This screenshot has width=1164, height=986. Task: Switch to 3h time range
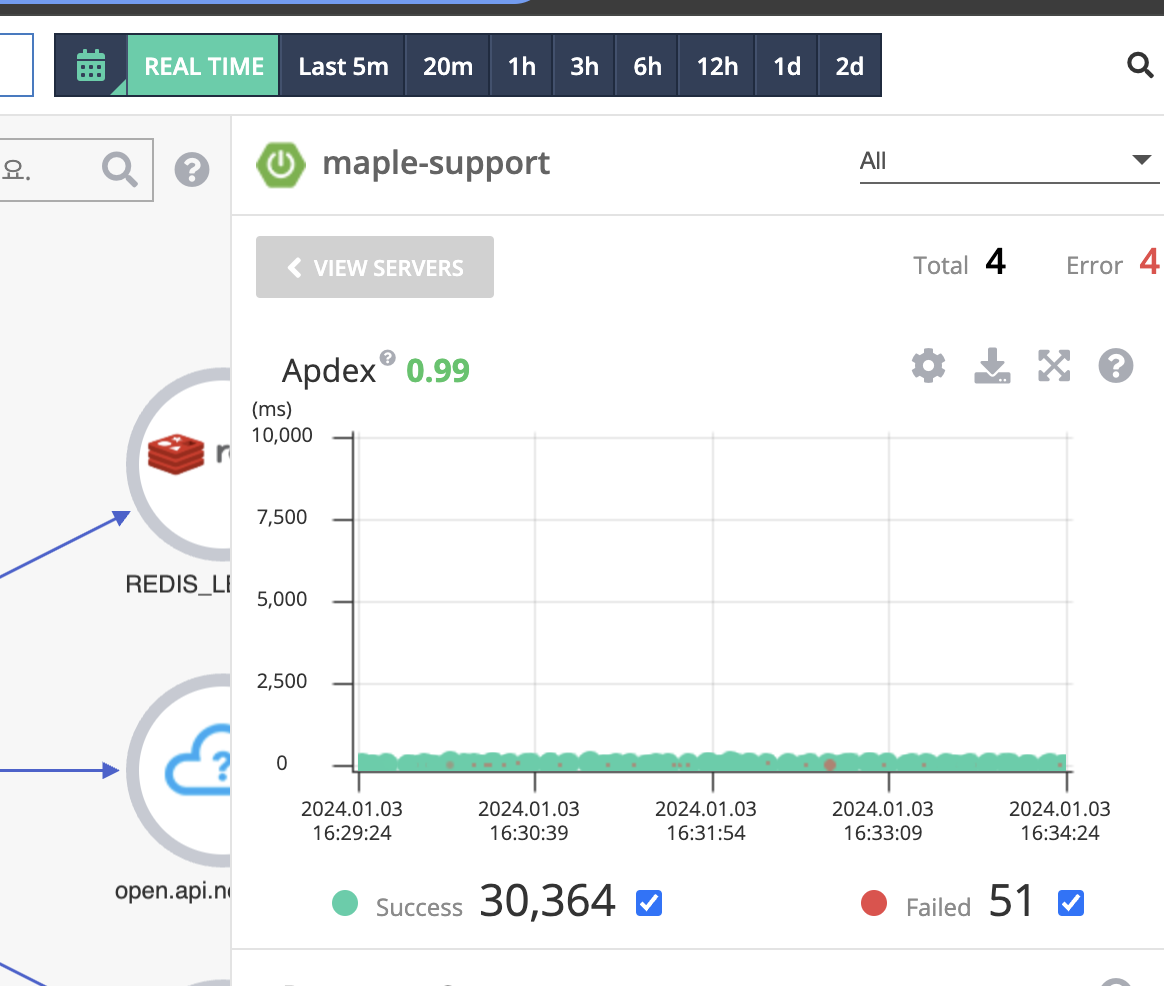click(584, 65)
